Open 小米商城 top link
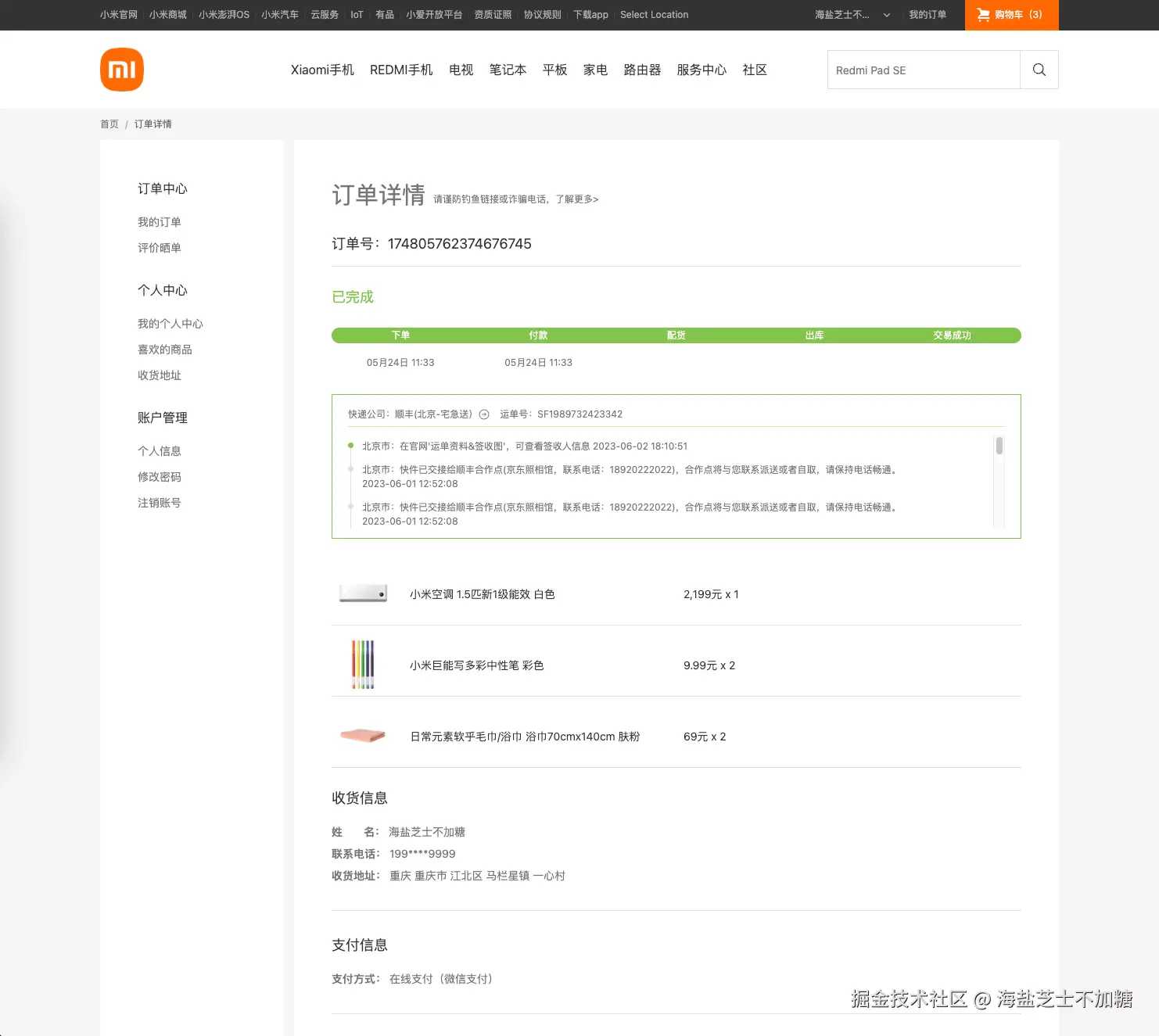The width and height of the screenshot is (1159, 1036). click(x=168, y=15)
